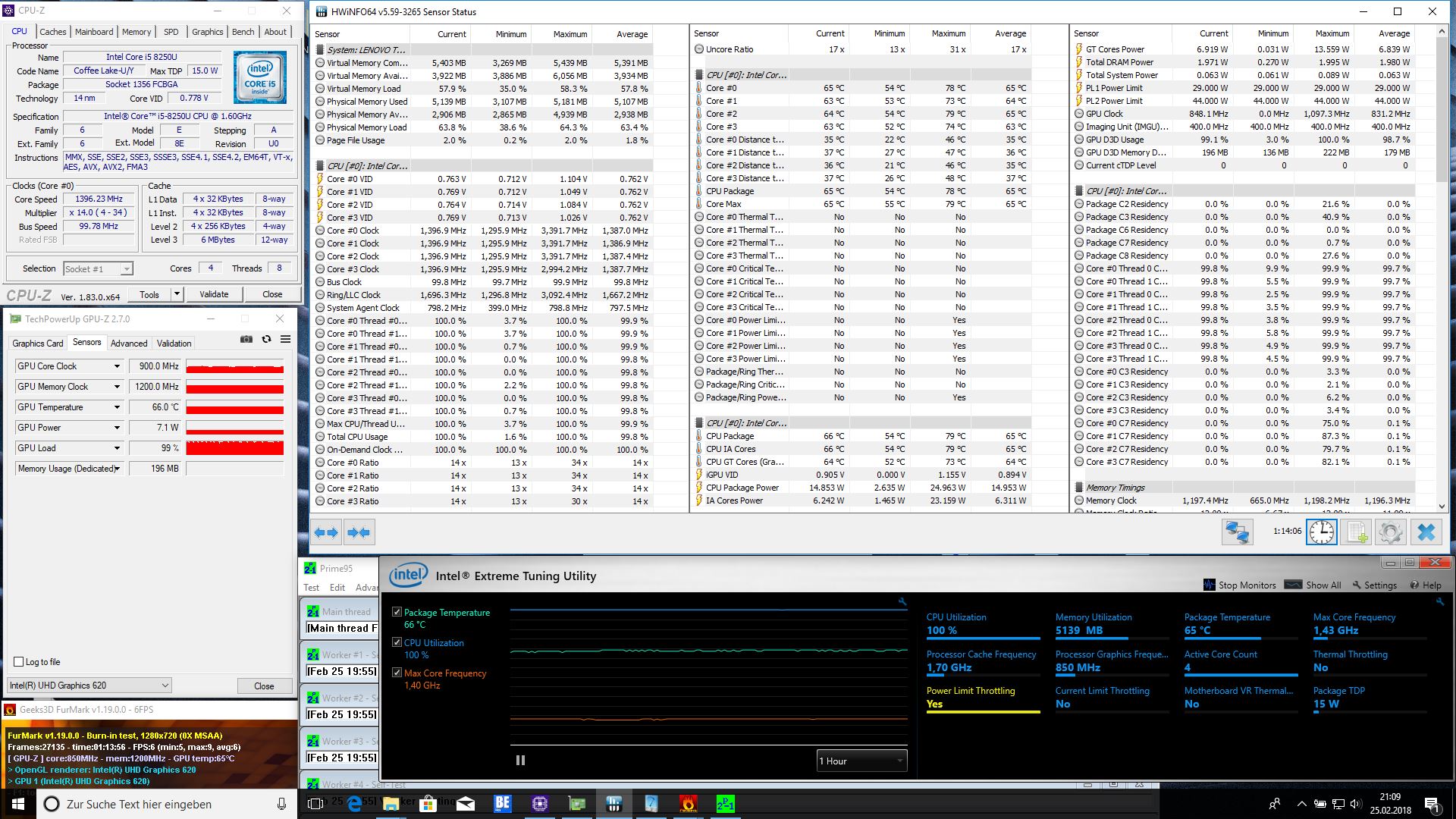
Task: Click the Close button in CPU-Z
Action: [272, 294]
